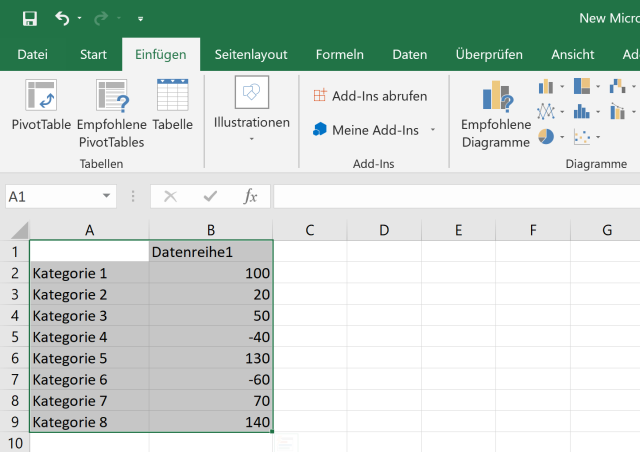This screenshot has width=640, height=452.
Task: Open Customize Quick Access Toolbar dropdown
Action: click(140, 19)
